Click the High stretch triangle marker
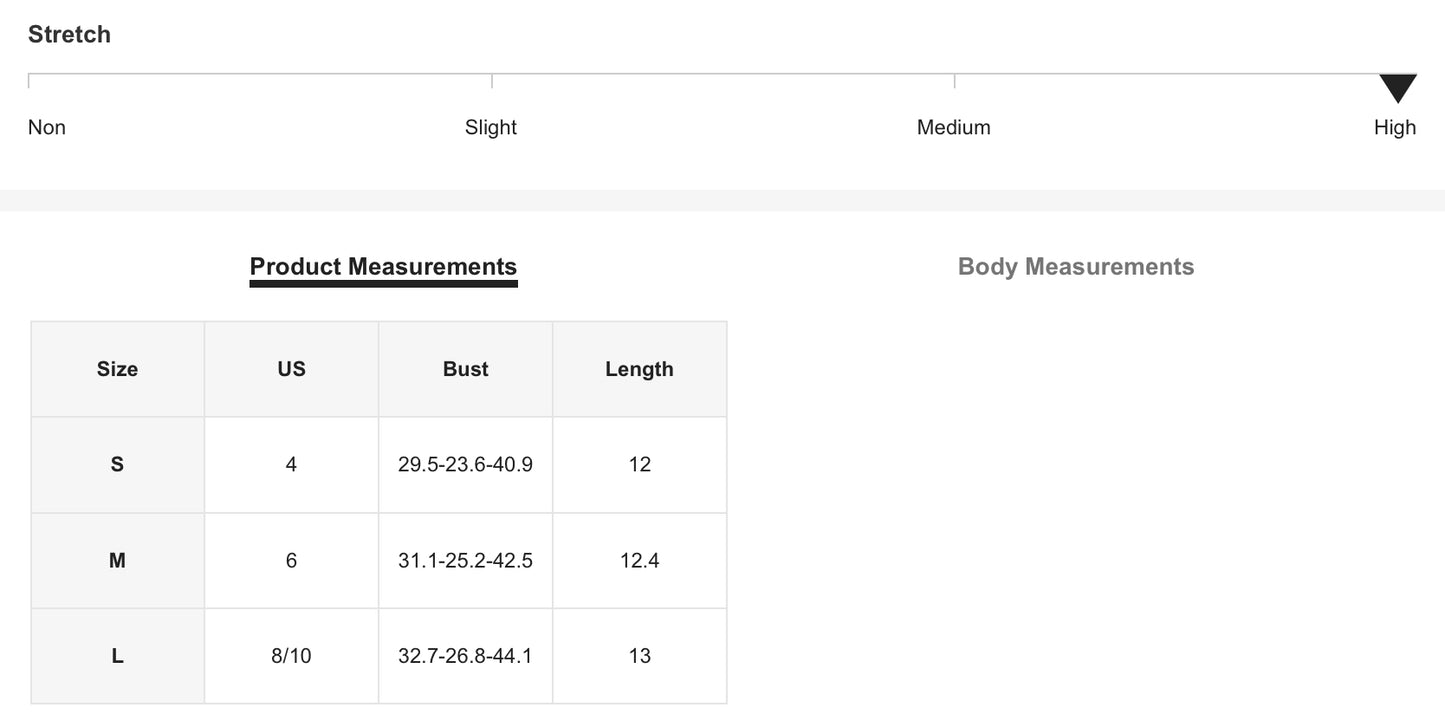1445x714 pixels. 1397,88
